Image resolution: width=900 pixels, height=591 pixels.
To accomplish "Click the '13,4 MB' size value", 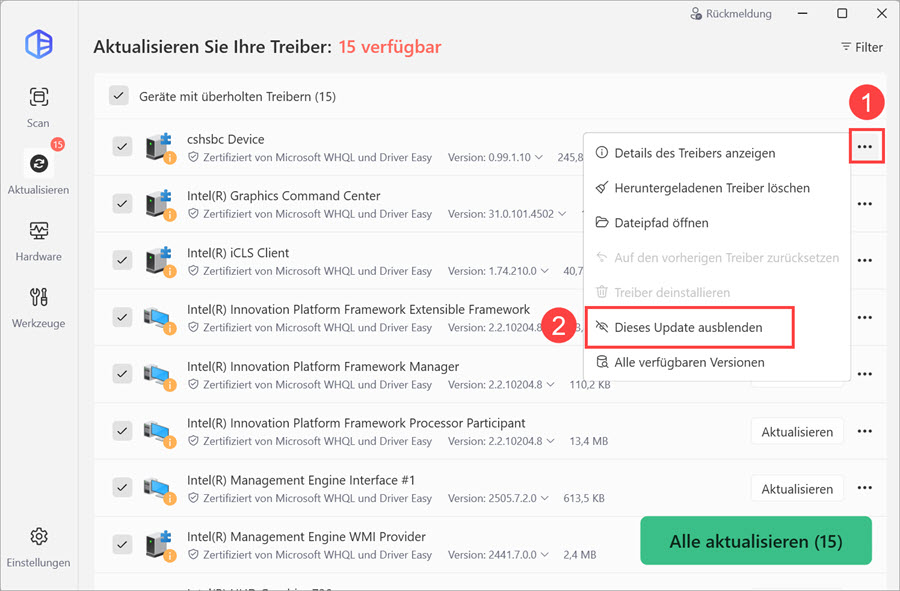I will [x=588, y=441].
